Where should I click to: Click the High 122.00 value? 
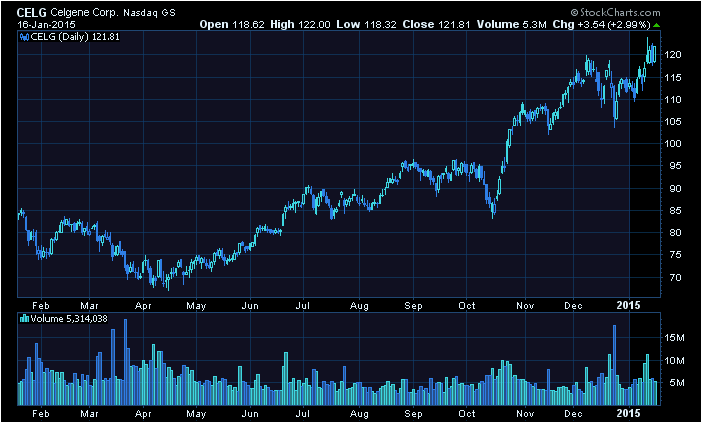tap(300, 24)
